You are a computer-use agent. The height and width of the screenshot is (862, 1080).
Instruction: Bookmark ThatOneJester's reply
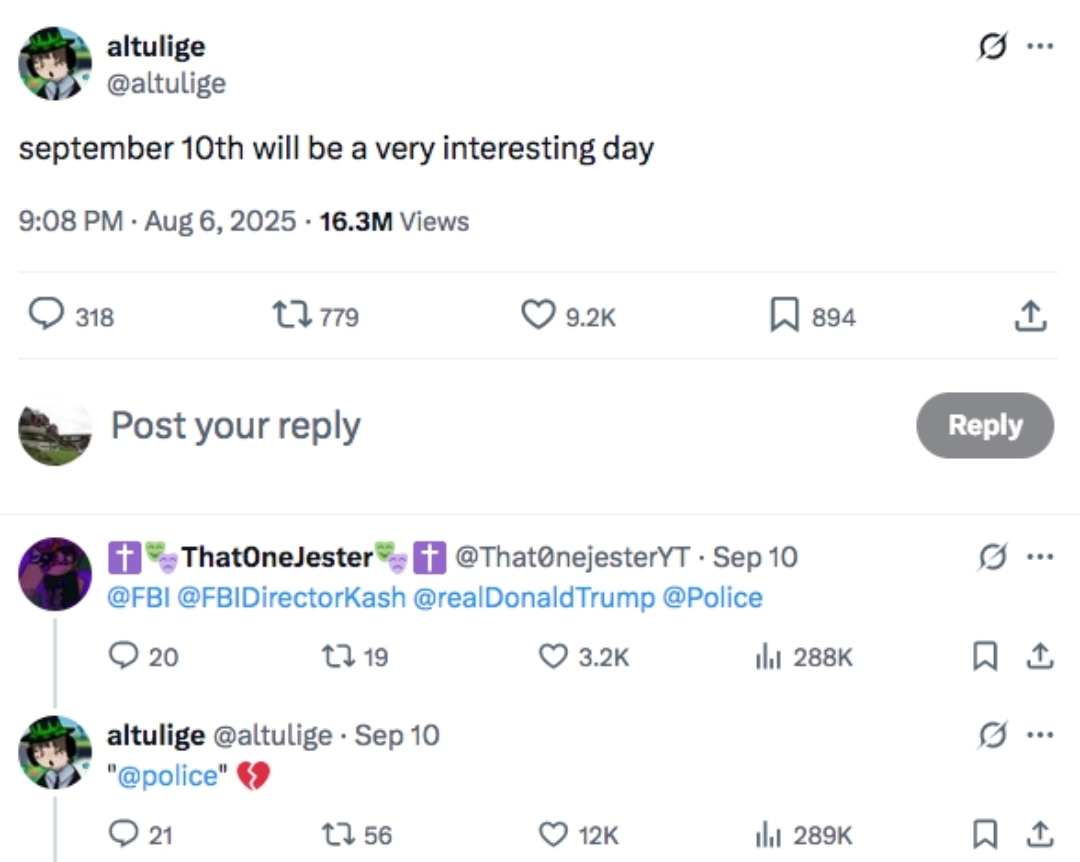pyautogui.click(x=985, y=657)
